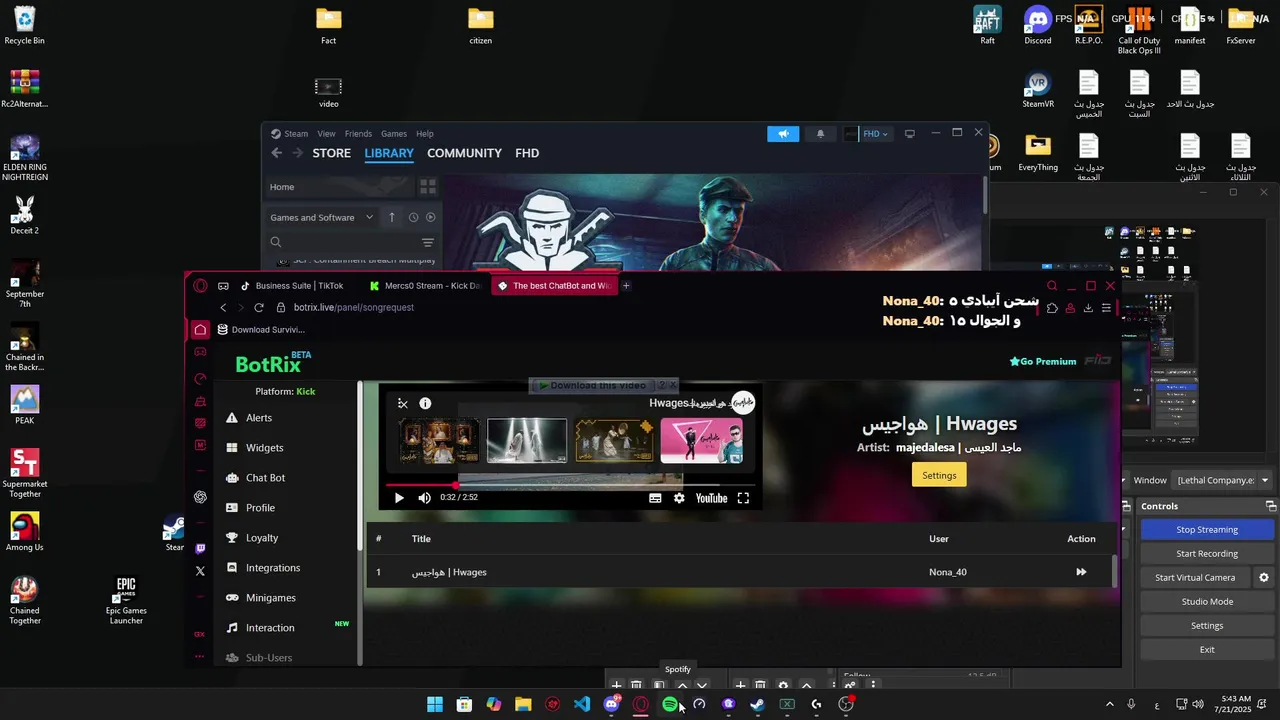Open Window capture dropdown Lethal Company

[x=1222, y=480]
